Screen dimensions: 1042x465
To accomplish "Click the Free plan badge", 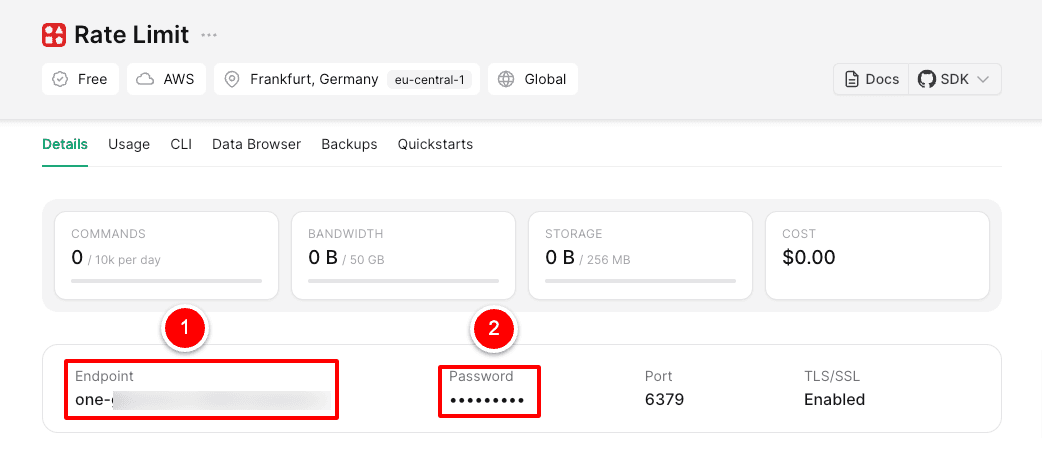I will click(x=81, y=79).
